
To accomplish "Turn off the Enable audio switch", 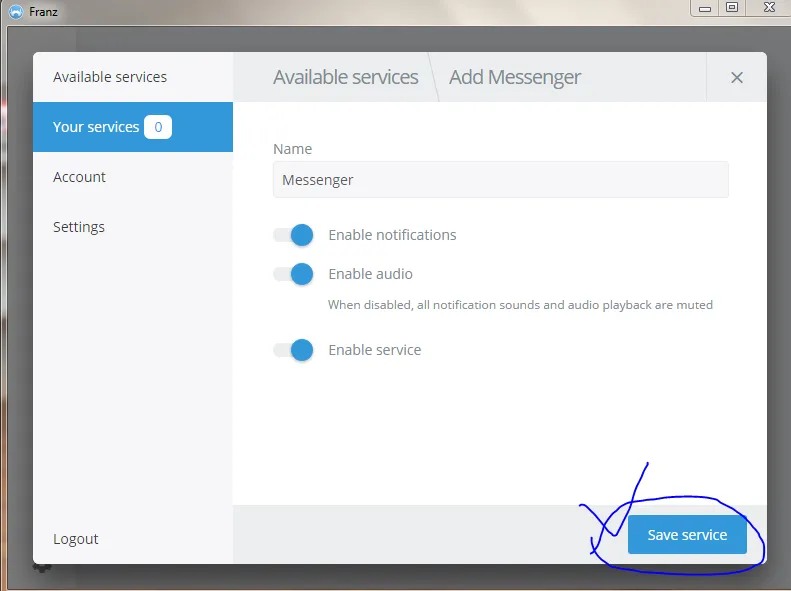I will [293, 274].
